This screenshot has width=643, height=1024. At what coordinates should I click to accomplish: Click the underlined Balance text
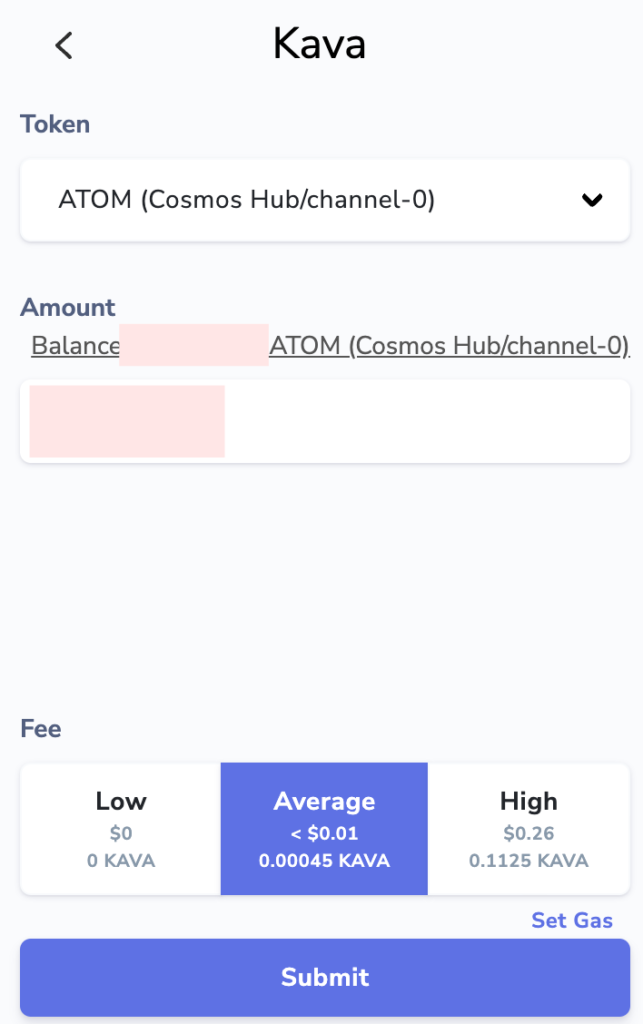(72, 345)
